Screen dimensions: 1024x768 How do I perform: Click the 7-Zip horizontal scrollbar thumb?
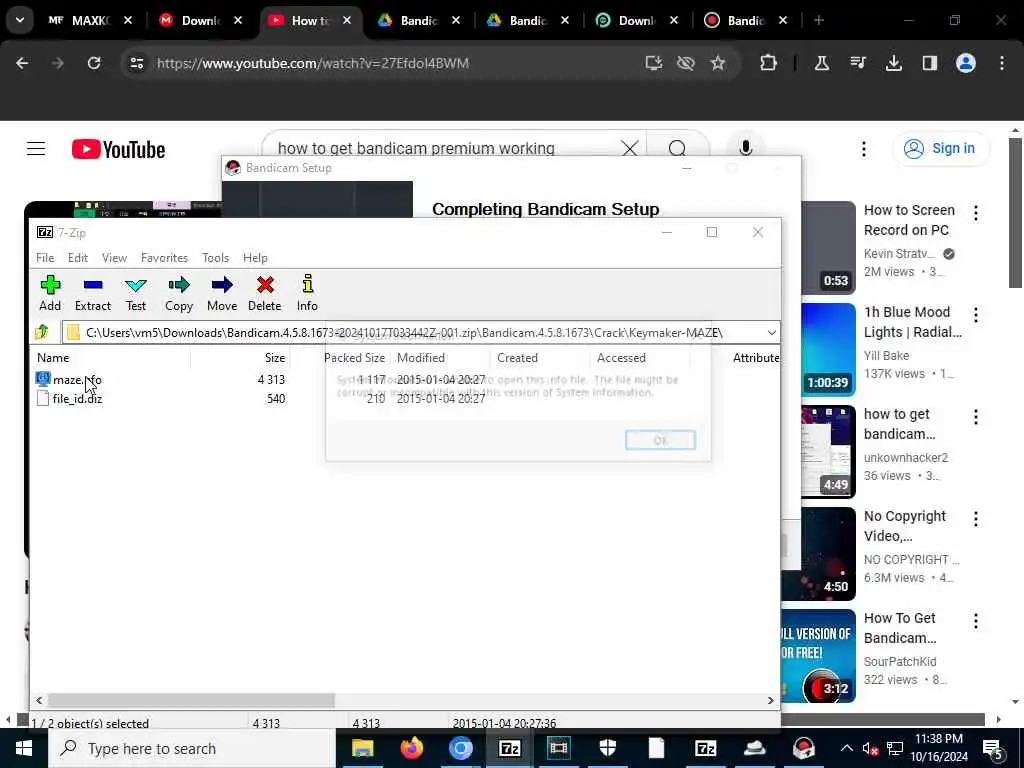click(191, 700)
